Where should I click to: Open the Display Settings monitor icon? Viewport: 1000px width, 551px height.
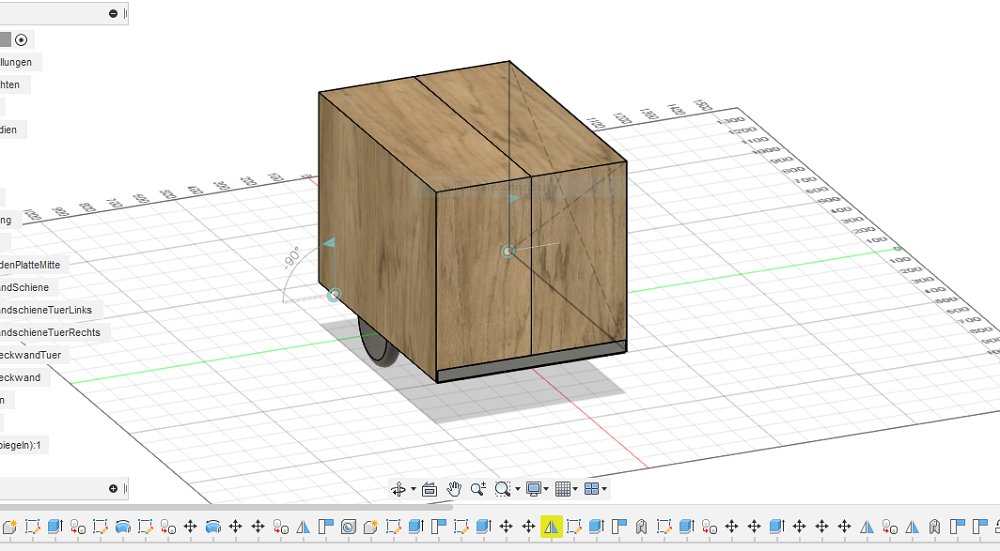533,489
